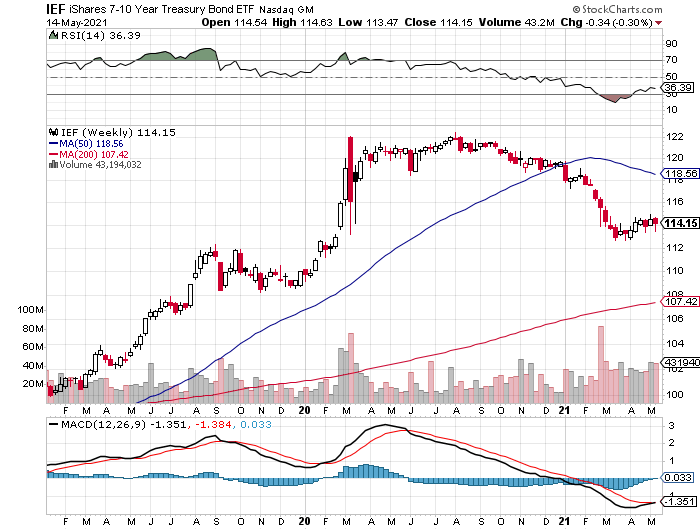This screenshot has width=700, height=530.
Task: Click the iShares 7-10 Year Treasury Bond ETF name
Action: coord(162,9)
